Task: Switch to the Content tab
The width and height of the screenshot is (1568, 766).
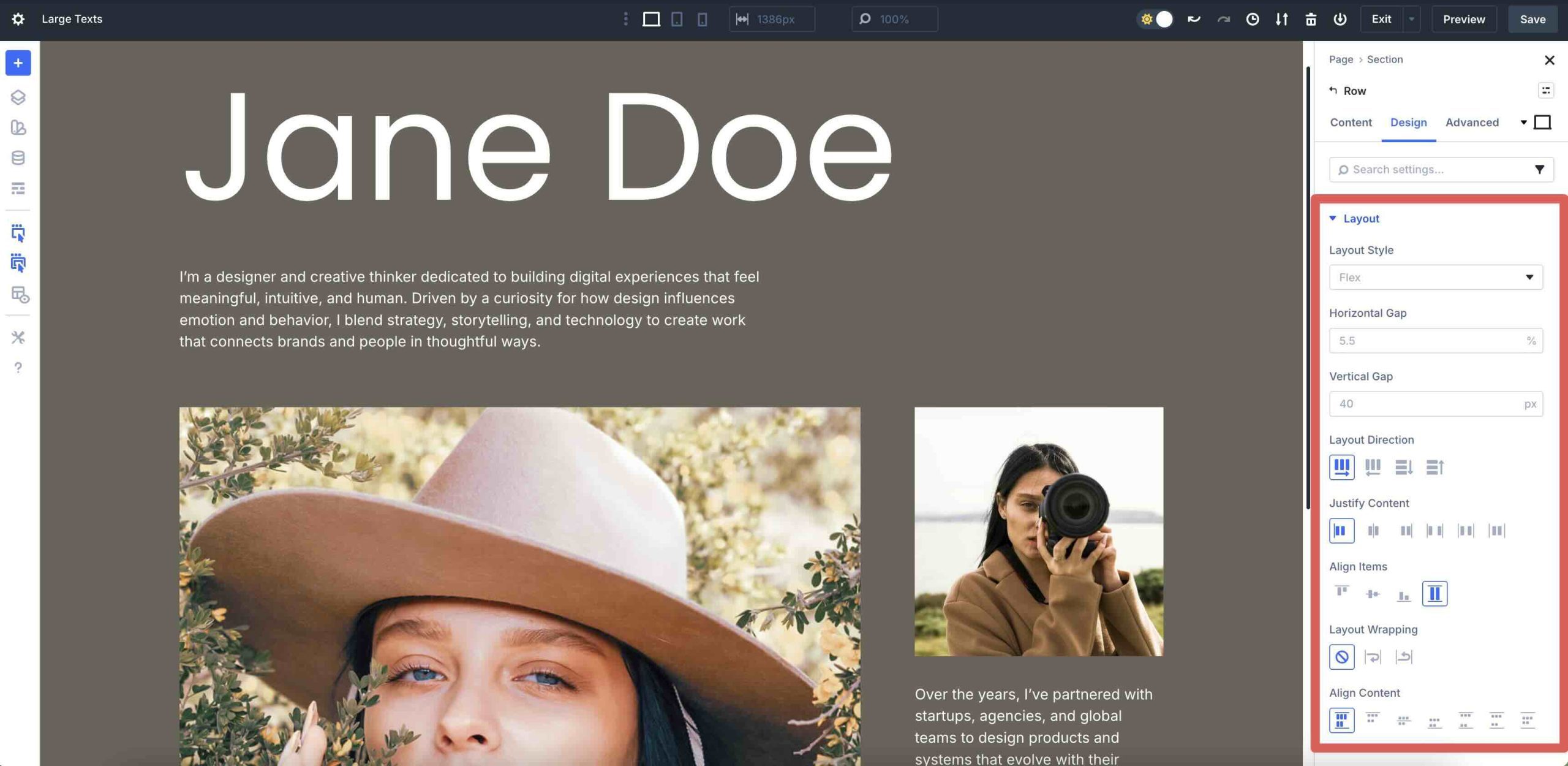Action: [1351, 122]
